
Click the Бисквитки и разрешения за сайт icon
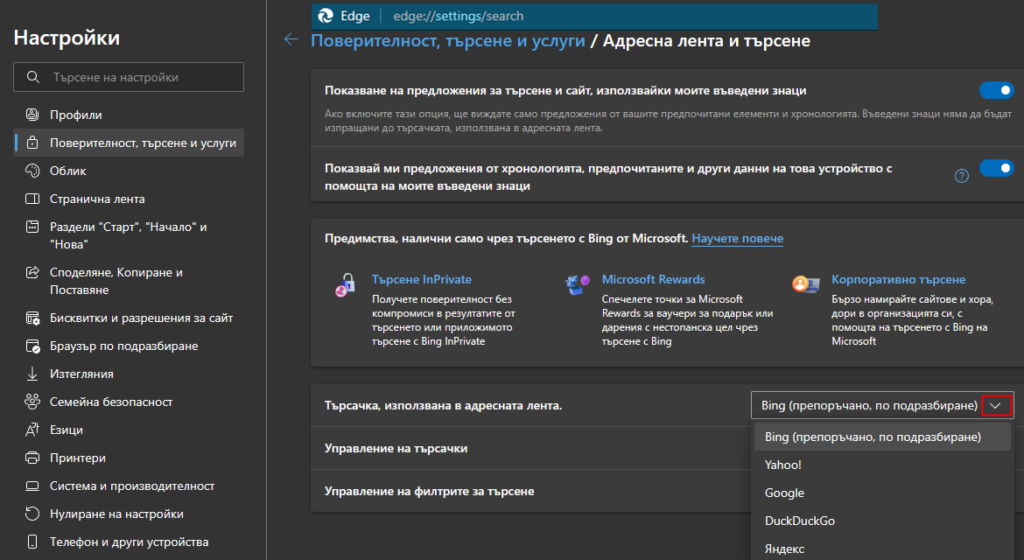coord(32,318)
